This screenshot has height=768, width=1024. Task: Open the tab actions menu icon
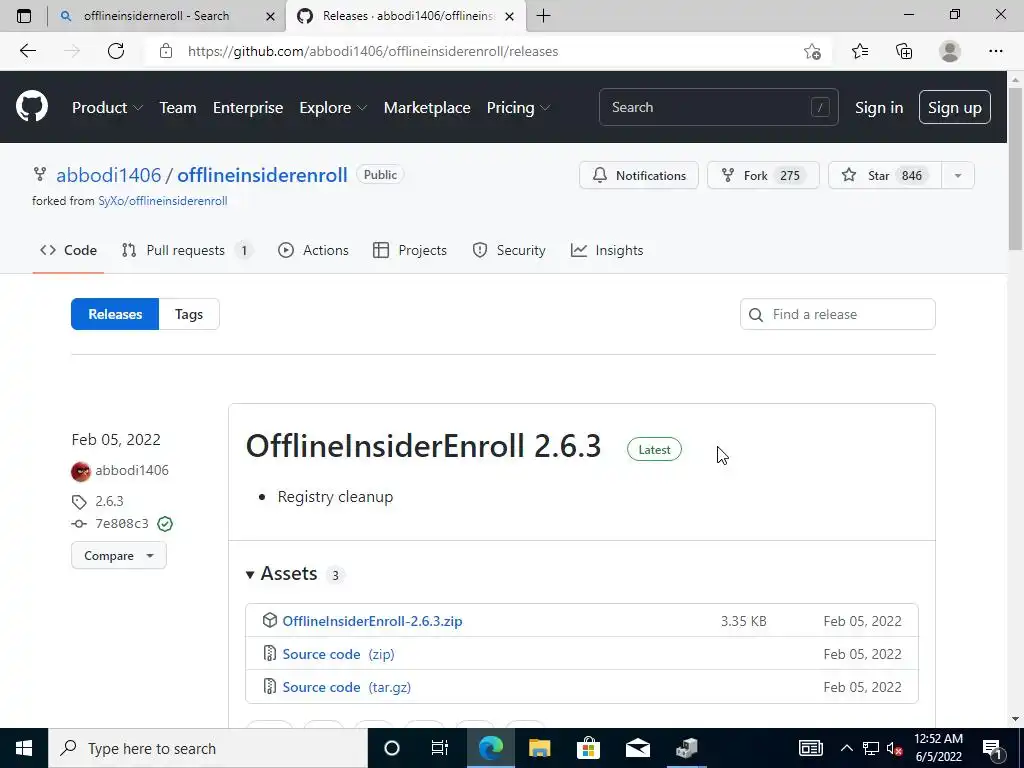(x=24, y=16)
